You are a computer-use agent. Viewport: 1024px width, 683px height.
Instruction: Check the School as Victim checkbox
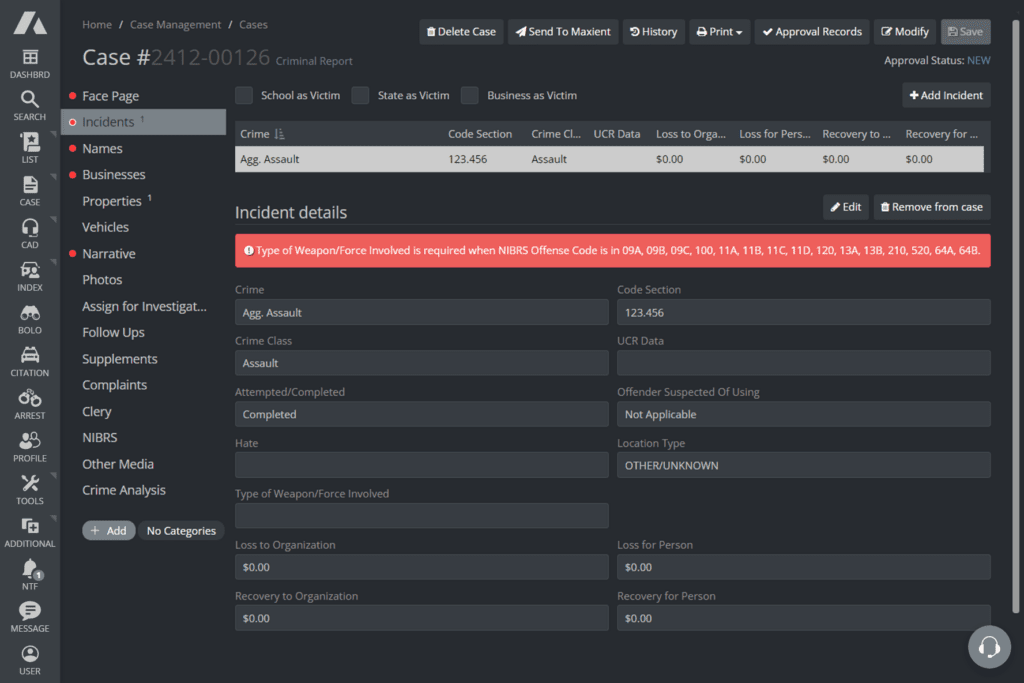click(x=243, y=95)
